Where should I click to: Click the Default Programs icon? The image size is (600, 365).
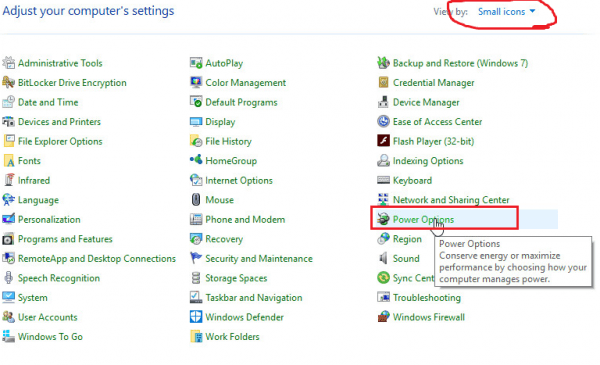196,102
